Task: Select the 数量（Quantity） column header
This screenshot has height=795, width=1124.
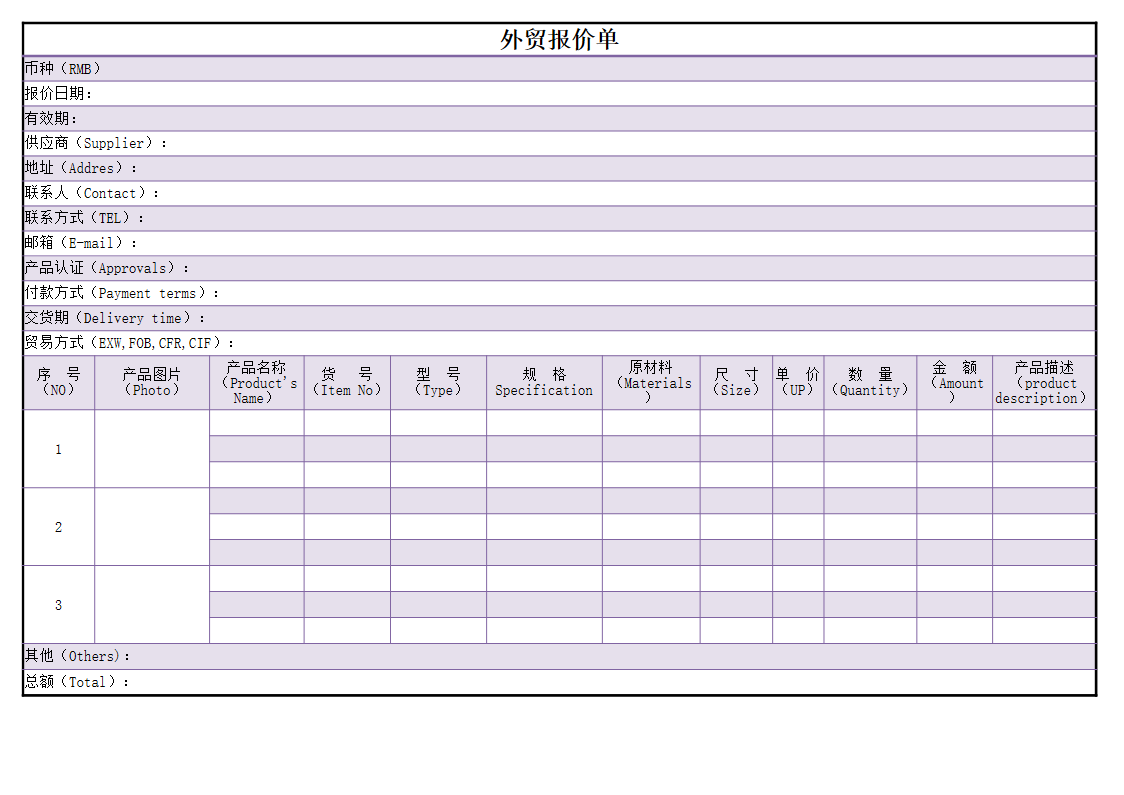Action: coord(870,383)
